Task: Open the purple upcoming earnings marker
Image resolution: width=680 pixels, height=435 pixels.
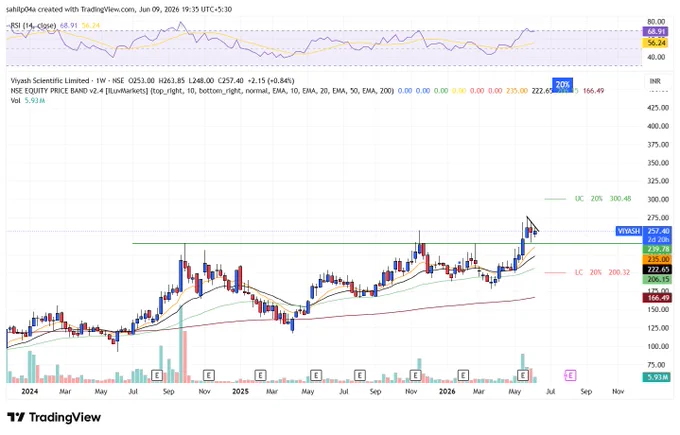Action: [570, 376]
